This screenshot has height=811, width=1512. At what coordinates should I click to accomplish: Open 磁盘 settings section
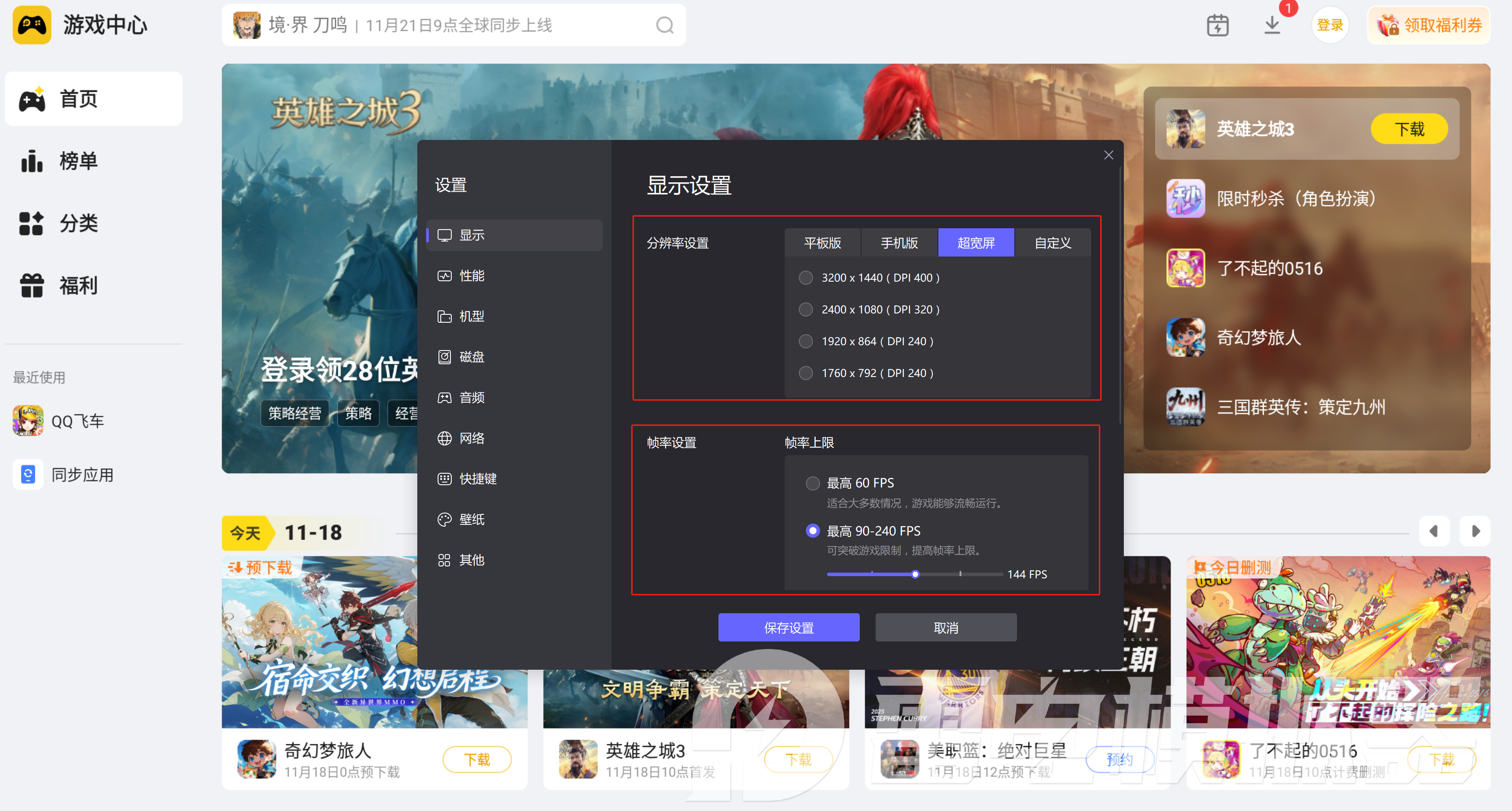click(471, 357)
